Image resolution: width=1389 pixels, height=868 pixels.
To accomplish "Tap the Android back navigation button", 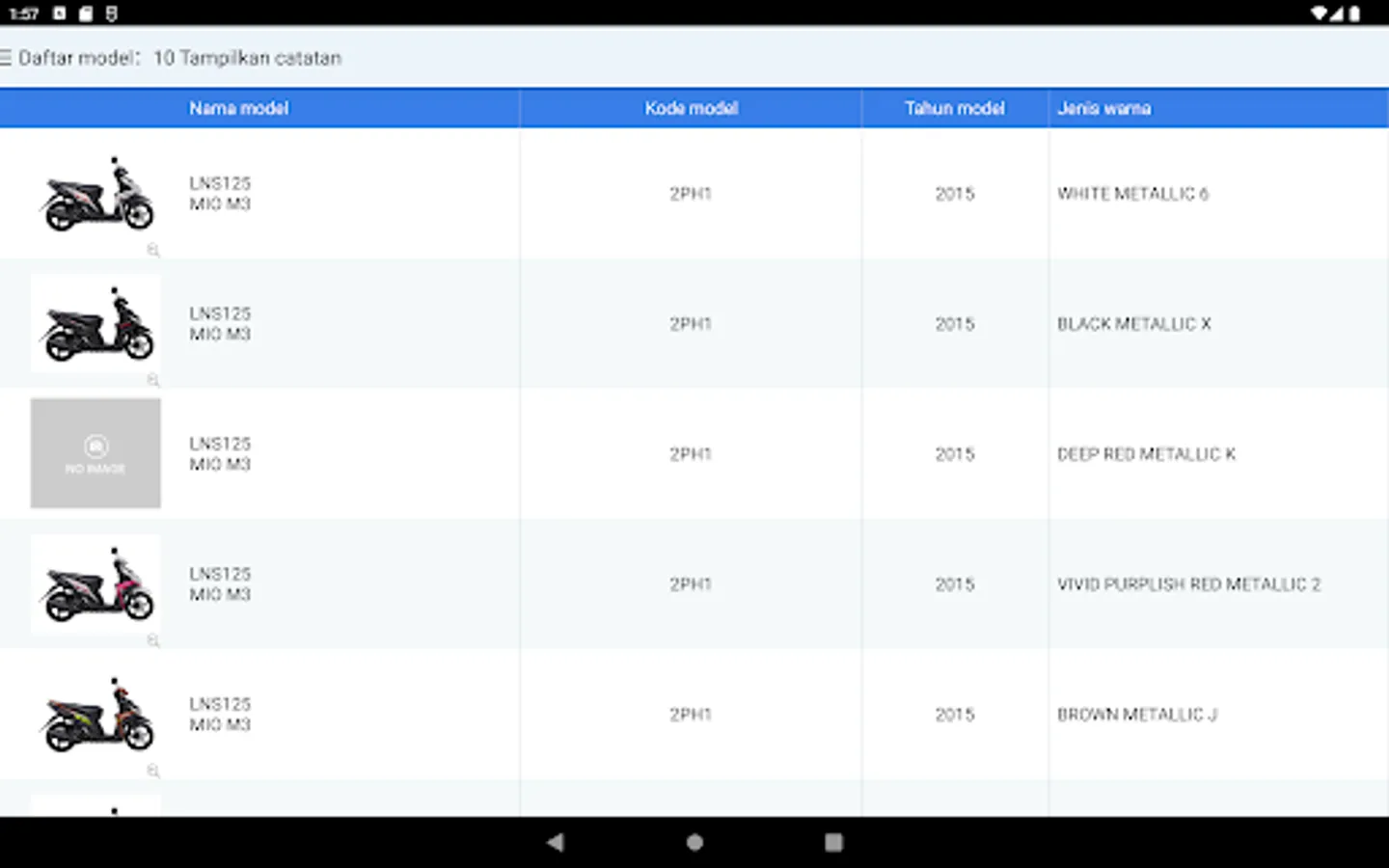I will pyautogui.click(x=555, y=842).
